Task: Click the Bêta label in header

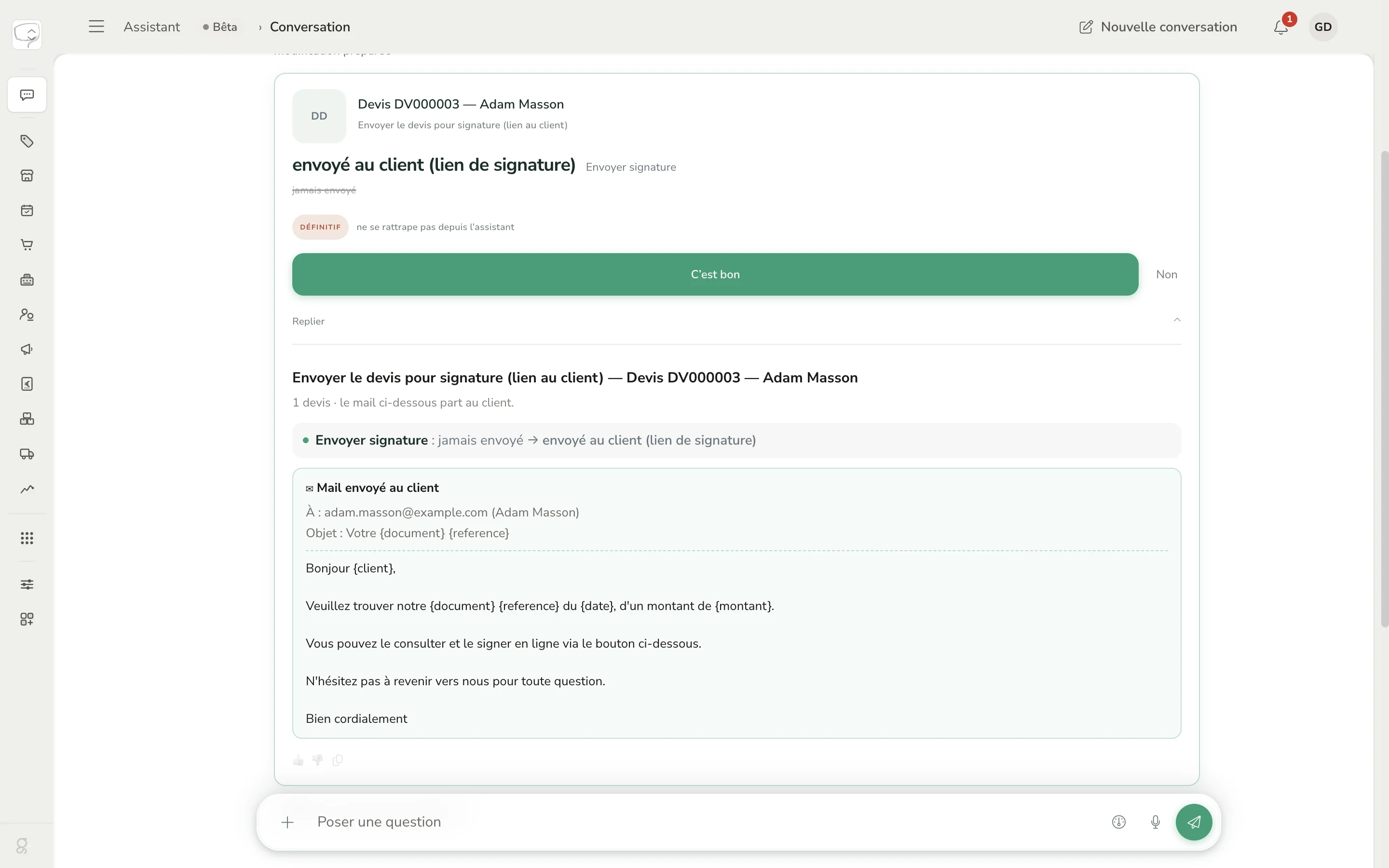Action: point(220,27)
